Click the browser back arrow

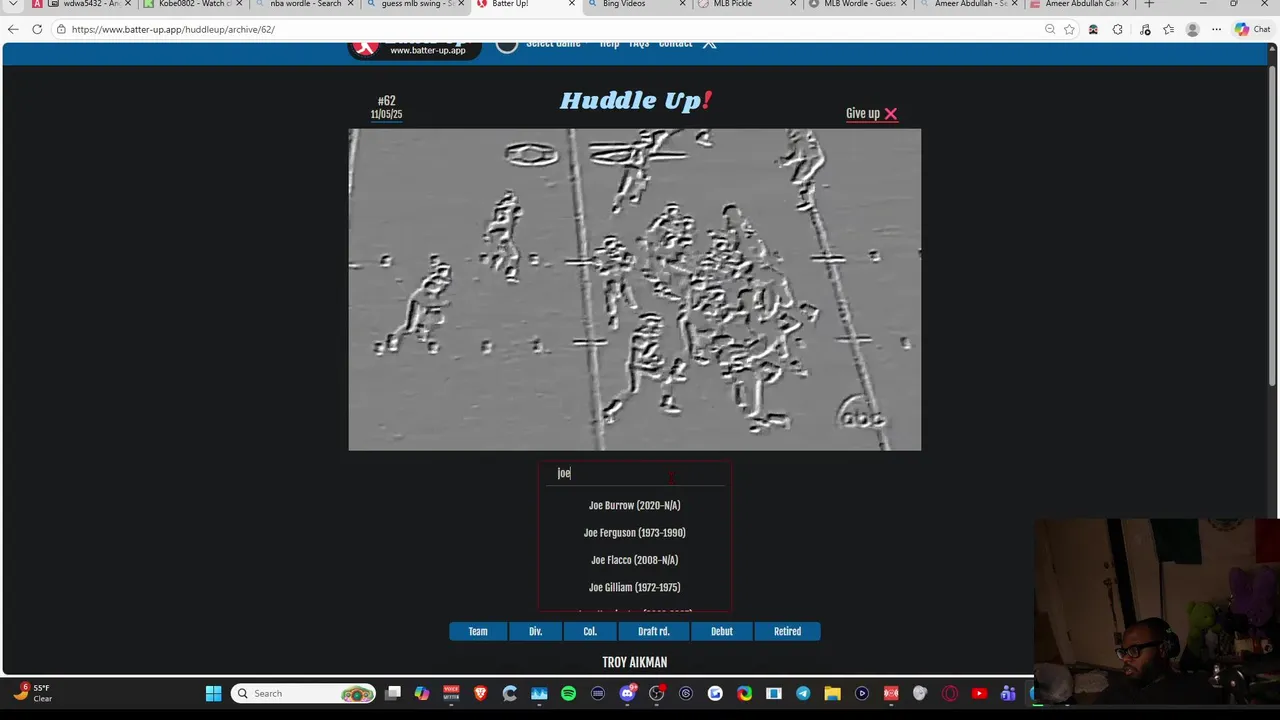13,29
